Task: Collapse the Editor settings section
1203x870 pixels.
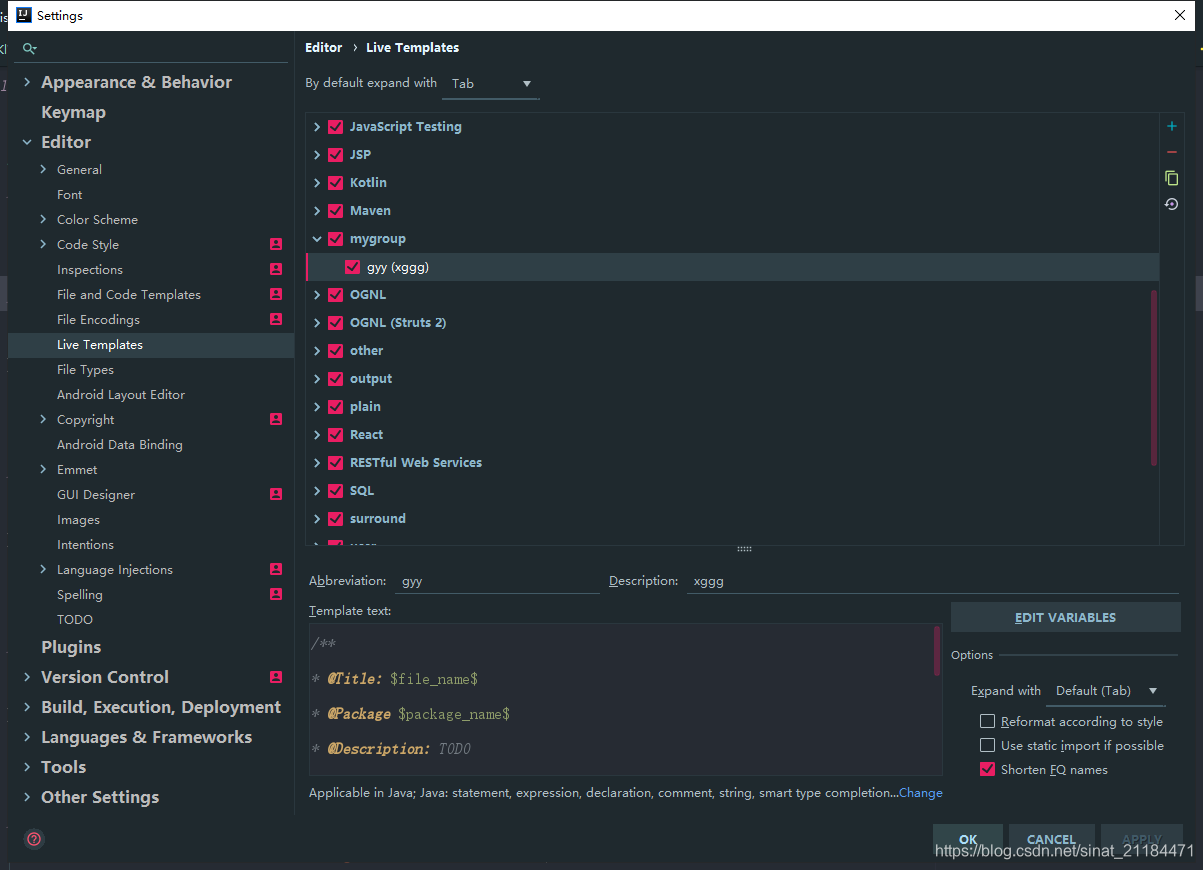Action: pos(27,142)
